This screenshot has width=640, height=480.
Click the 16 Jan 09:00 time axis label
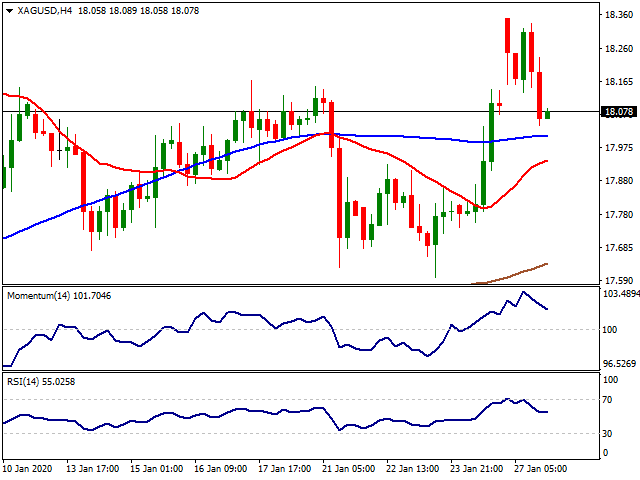pos(221,469)
